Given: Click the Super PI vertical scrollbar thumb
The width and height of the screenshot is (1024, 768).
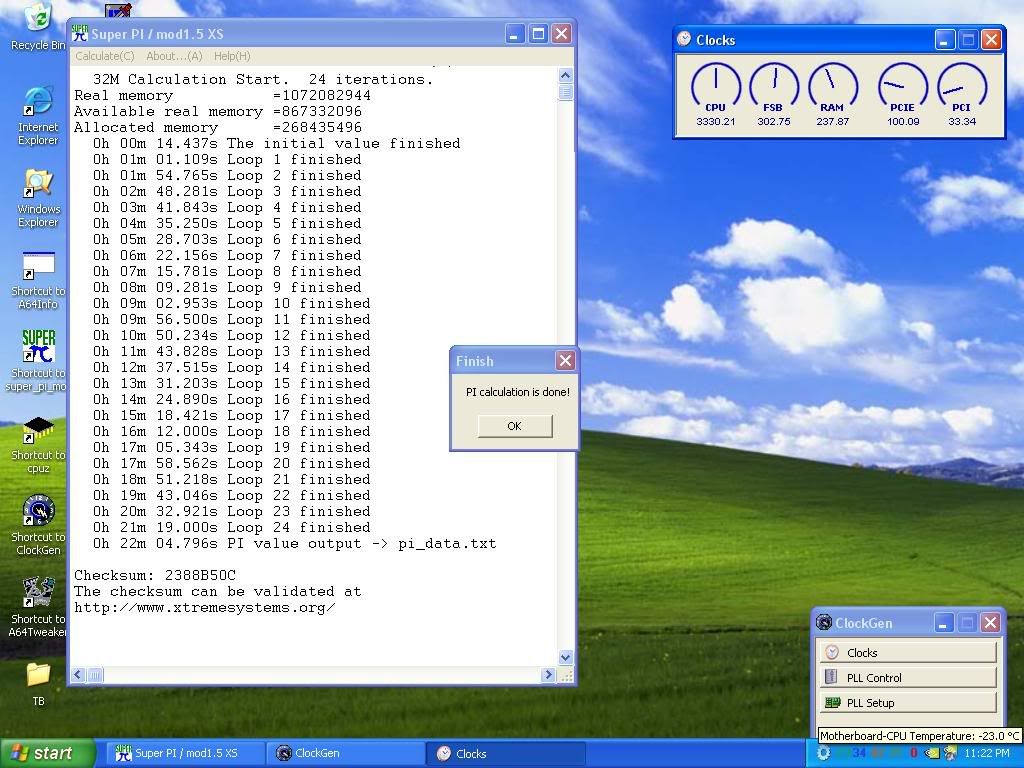Looking at the screenshot, I should [566, 92].
